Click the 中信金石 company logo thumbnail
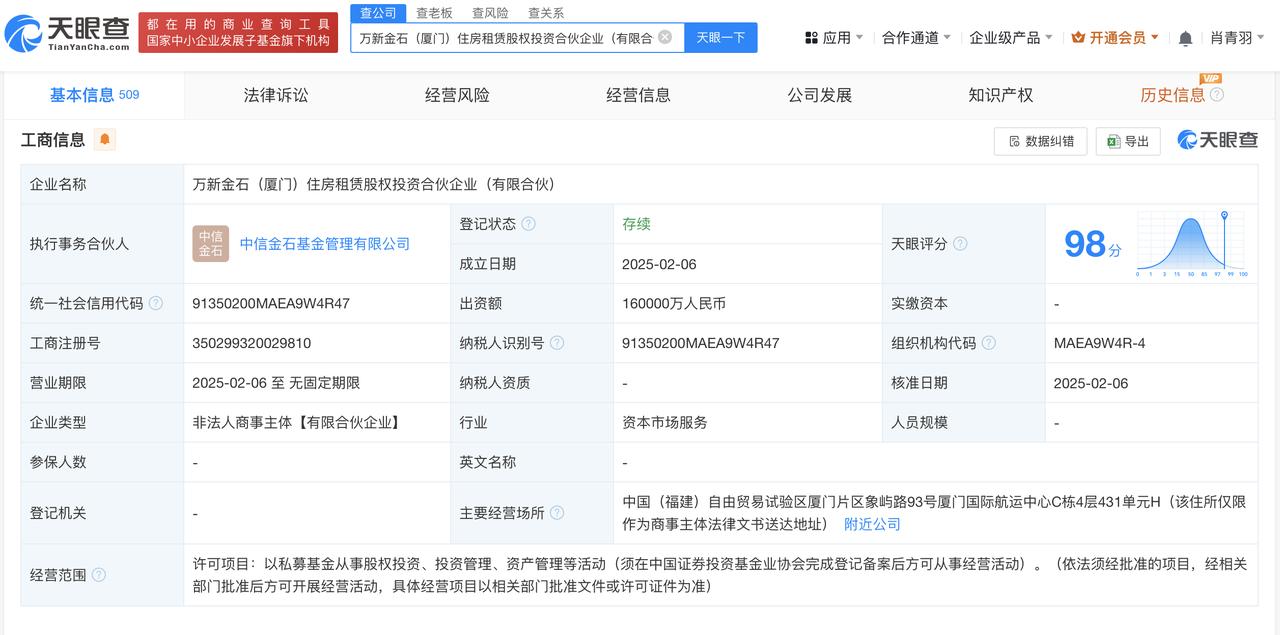This screenshot has height=635, width=1280. point(211,244)
